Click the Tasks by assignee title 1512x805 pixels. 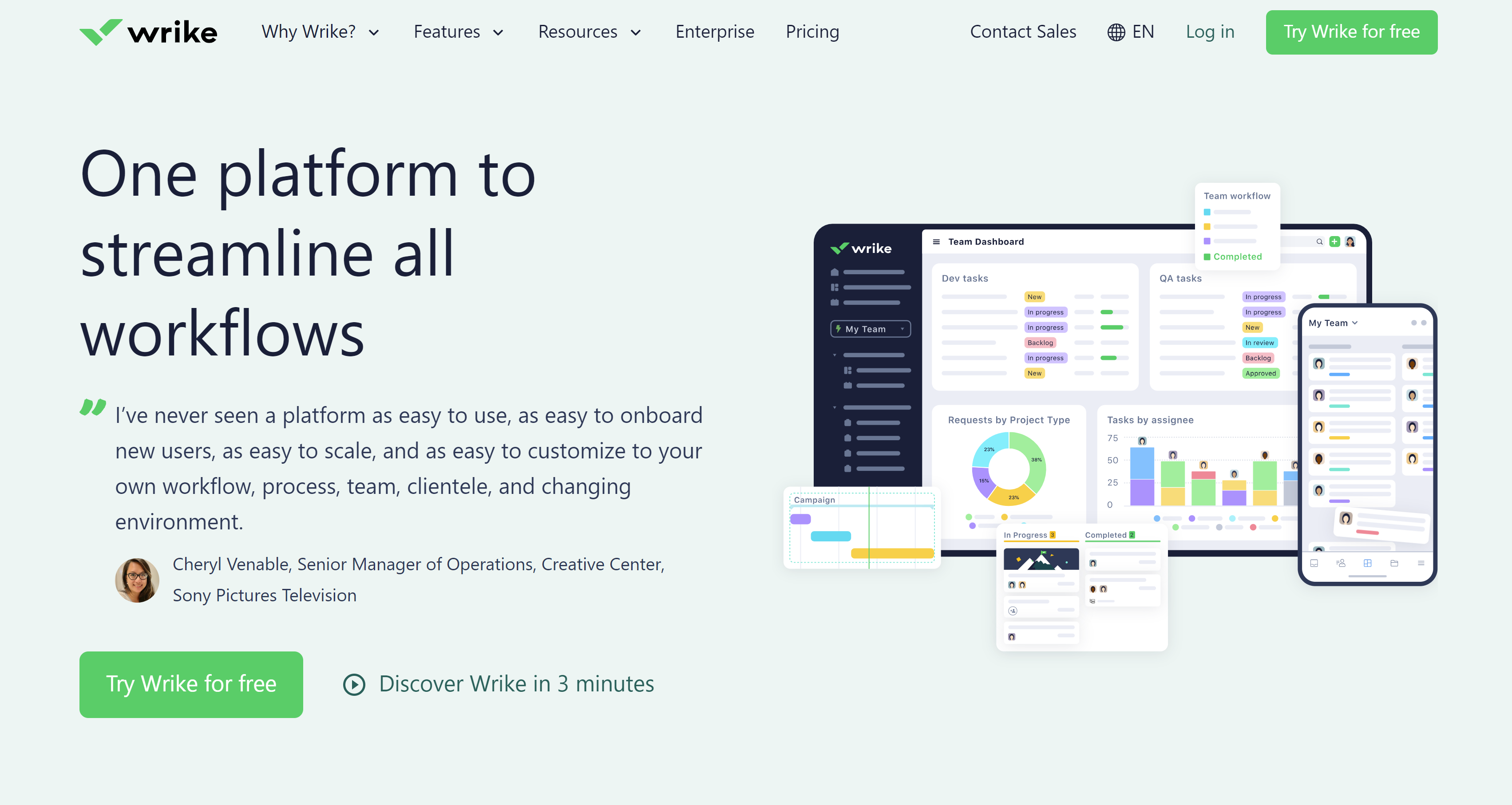(1150, 420)
